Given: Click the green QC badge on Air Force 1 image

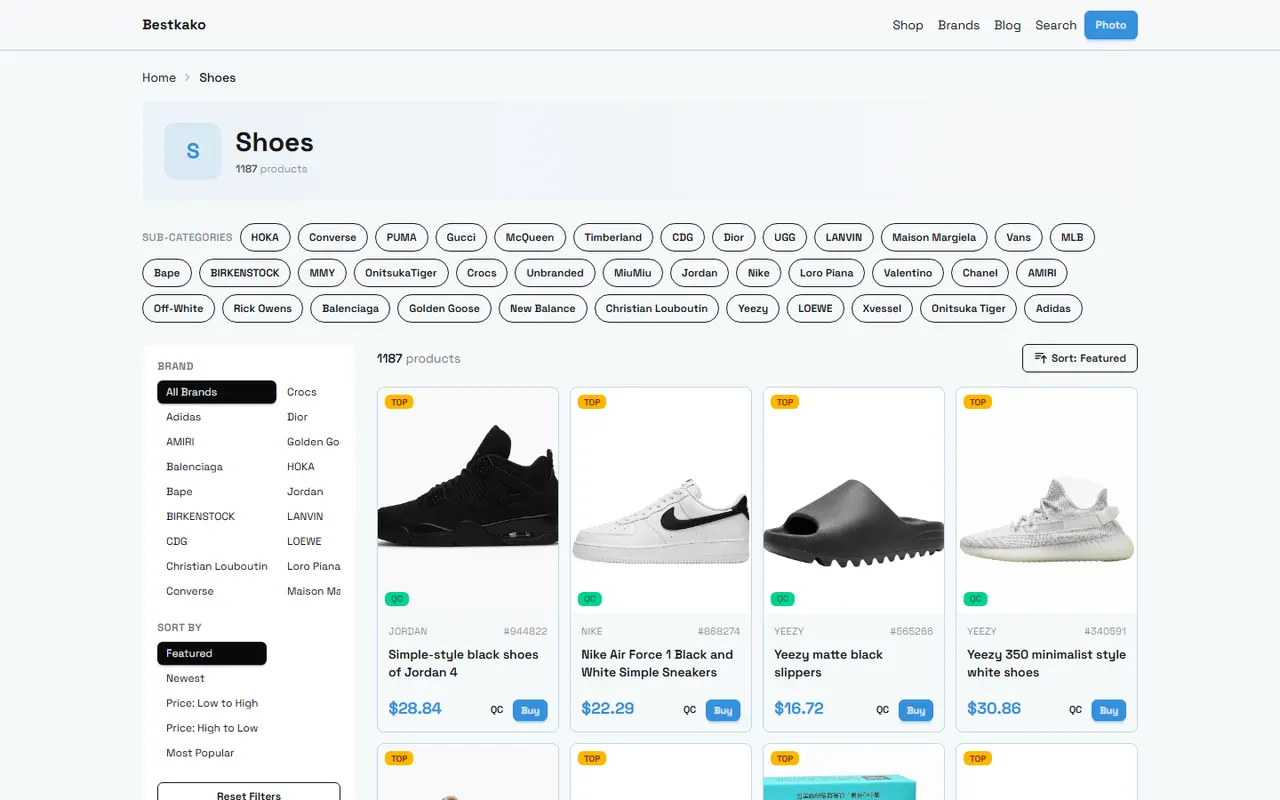Looking at the screenshot, I should (x=590, y=599).
